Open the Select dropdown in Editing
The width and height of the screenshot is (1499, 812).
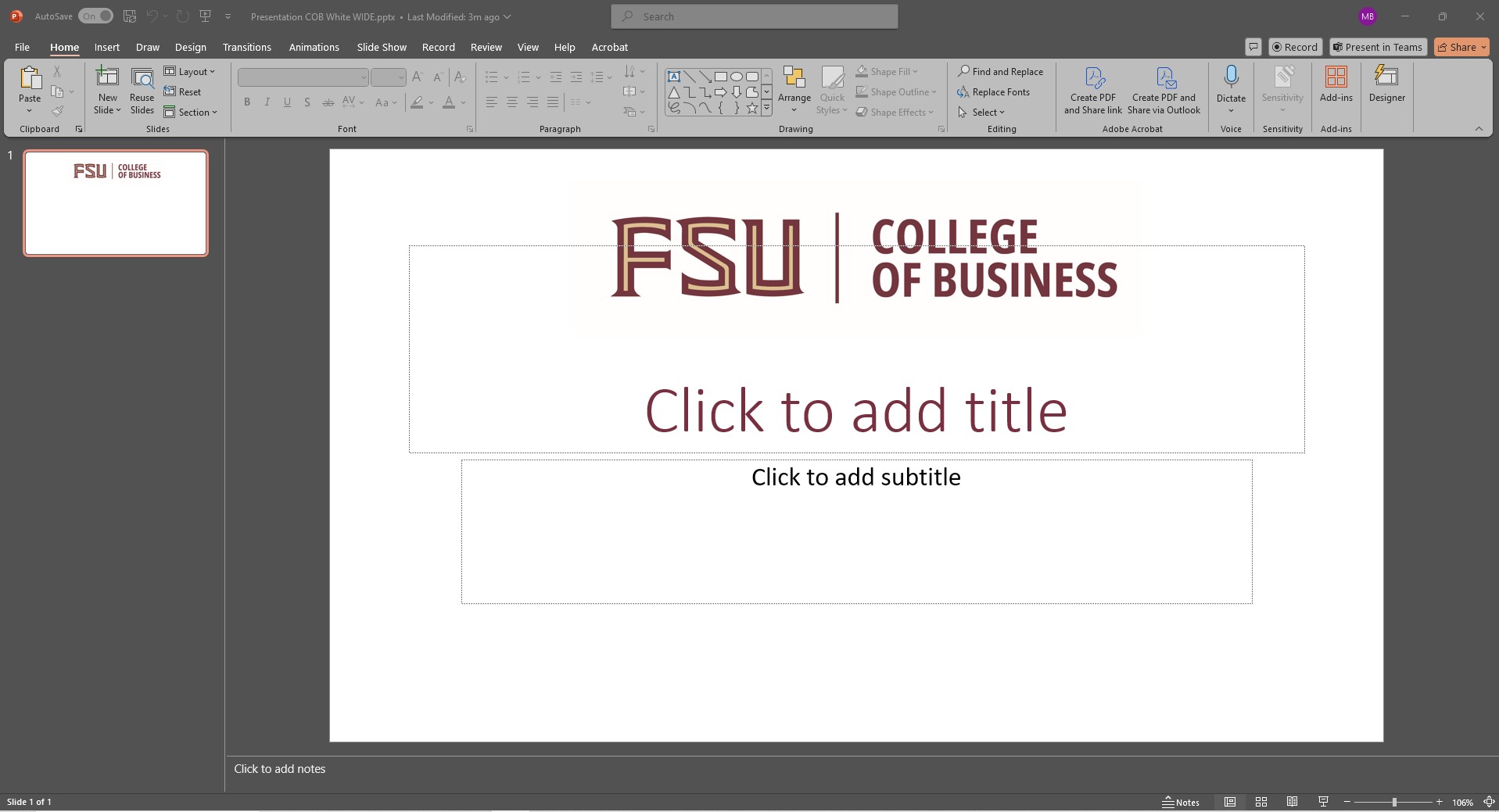981,112
